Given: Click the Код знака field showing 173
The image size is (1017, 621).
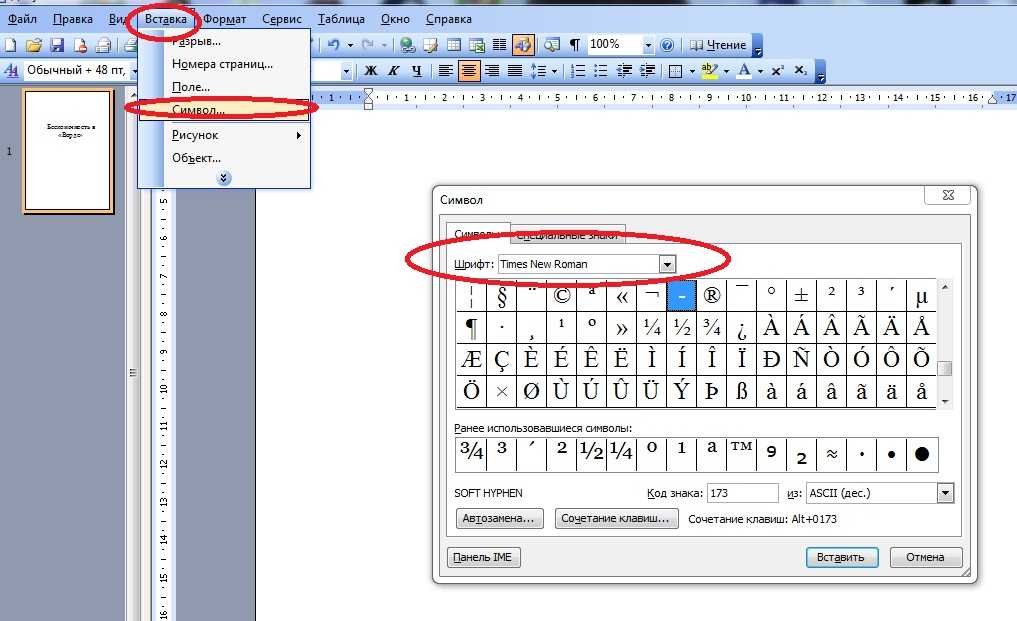Looking at the screenshot, I should 743,493.
